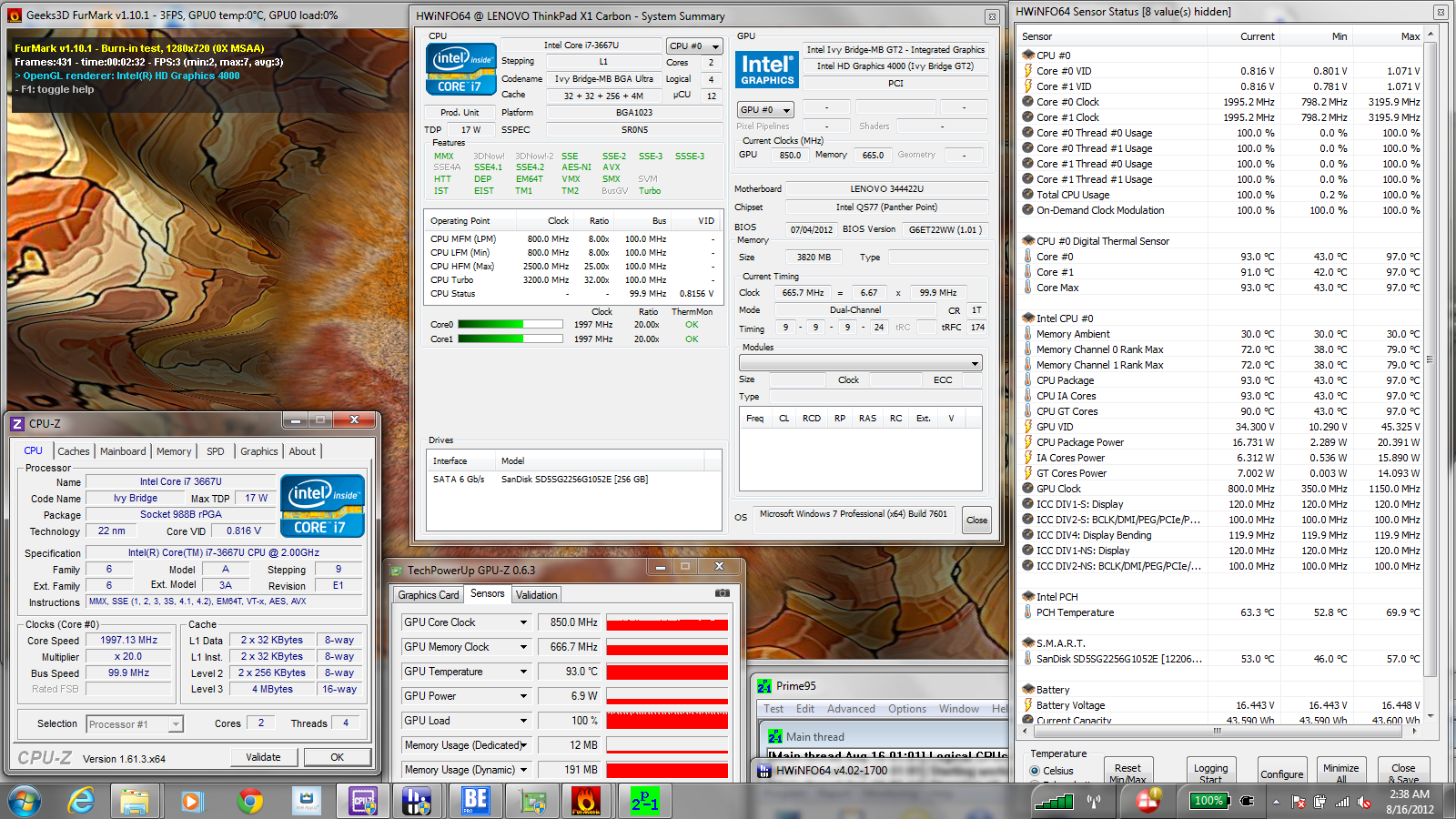Click the taskbar clock showing 2:38 AM

tap(1410, 802)
